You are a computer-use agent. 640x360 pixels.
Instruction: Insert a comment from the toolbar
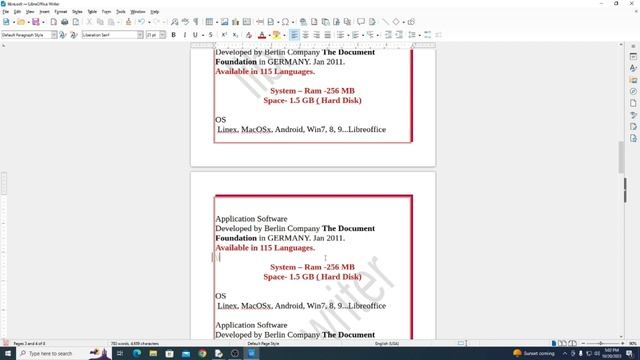pos(361,22)
